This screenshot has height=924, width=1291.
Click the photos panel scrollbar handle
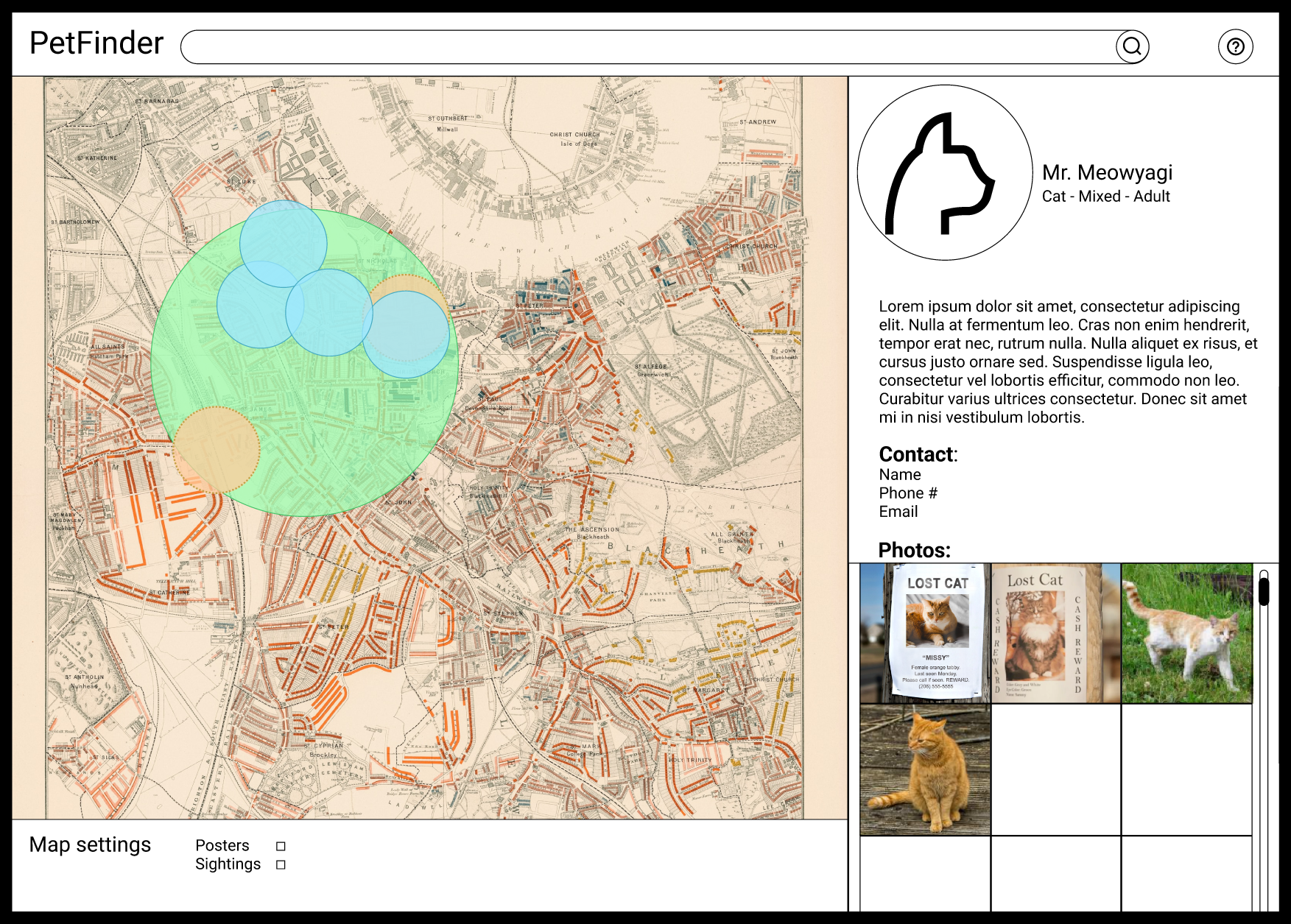pos(1264,591)
